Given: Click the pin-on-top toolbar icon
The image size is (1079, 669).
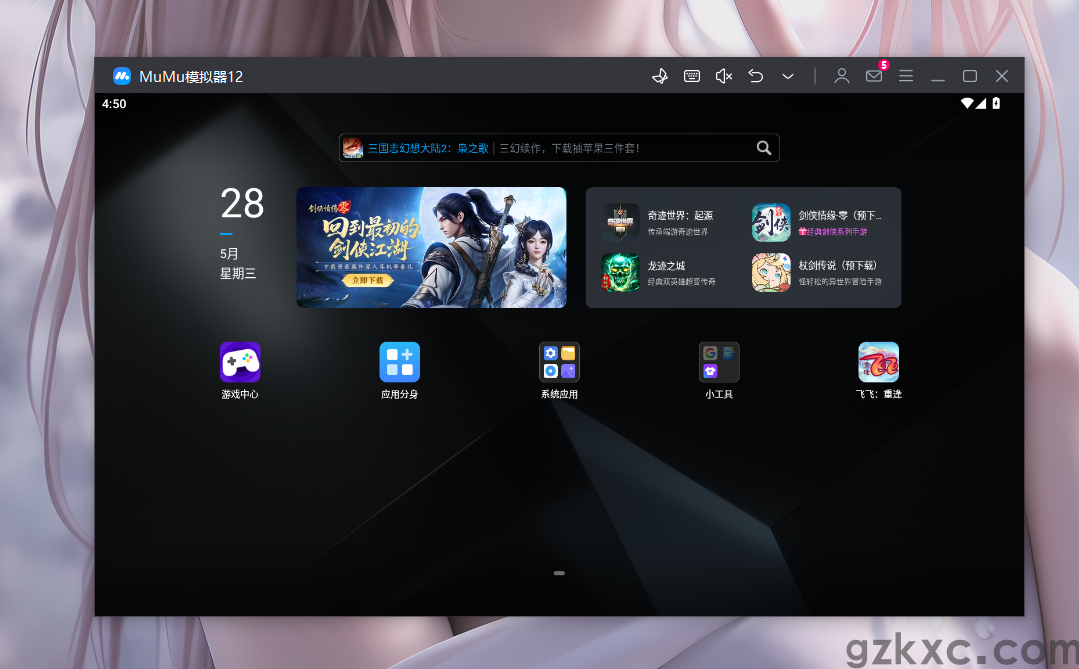Looking at the screenshot, I should tap(660, 76).
